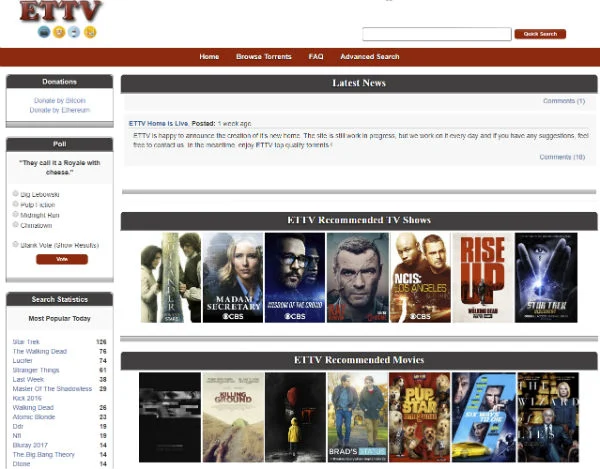Select the Chinatown poll option
The image size is (600, 469).
click(16, 225)
